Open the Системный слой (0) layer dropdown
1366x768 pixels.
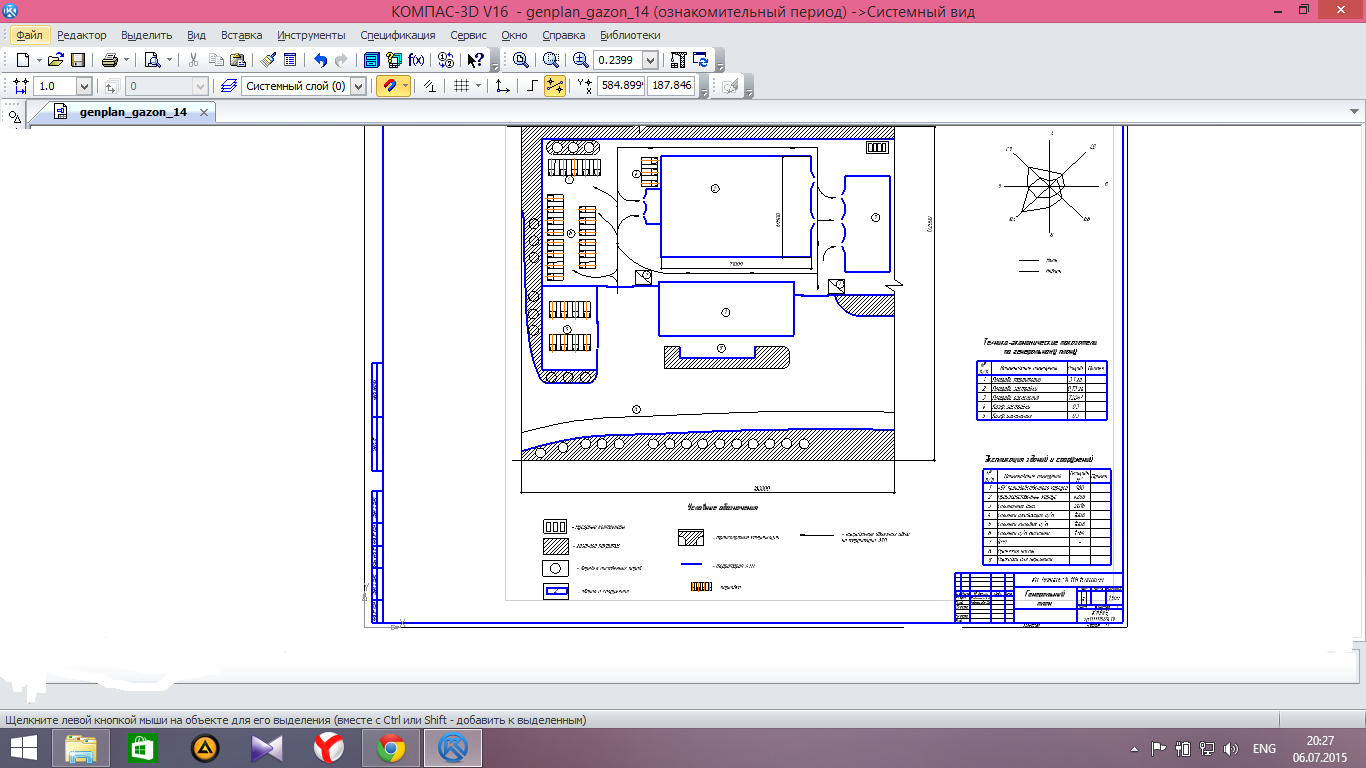(359, 86)
